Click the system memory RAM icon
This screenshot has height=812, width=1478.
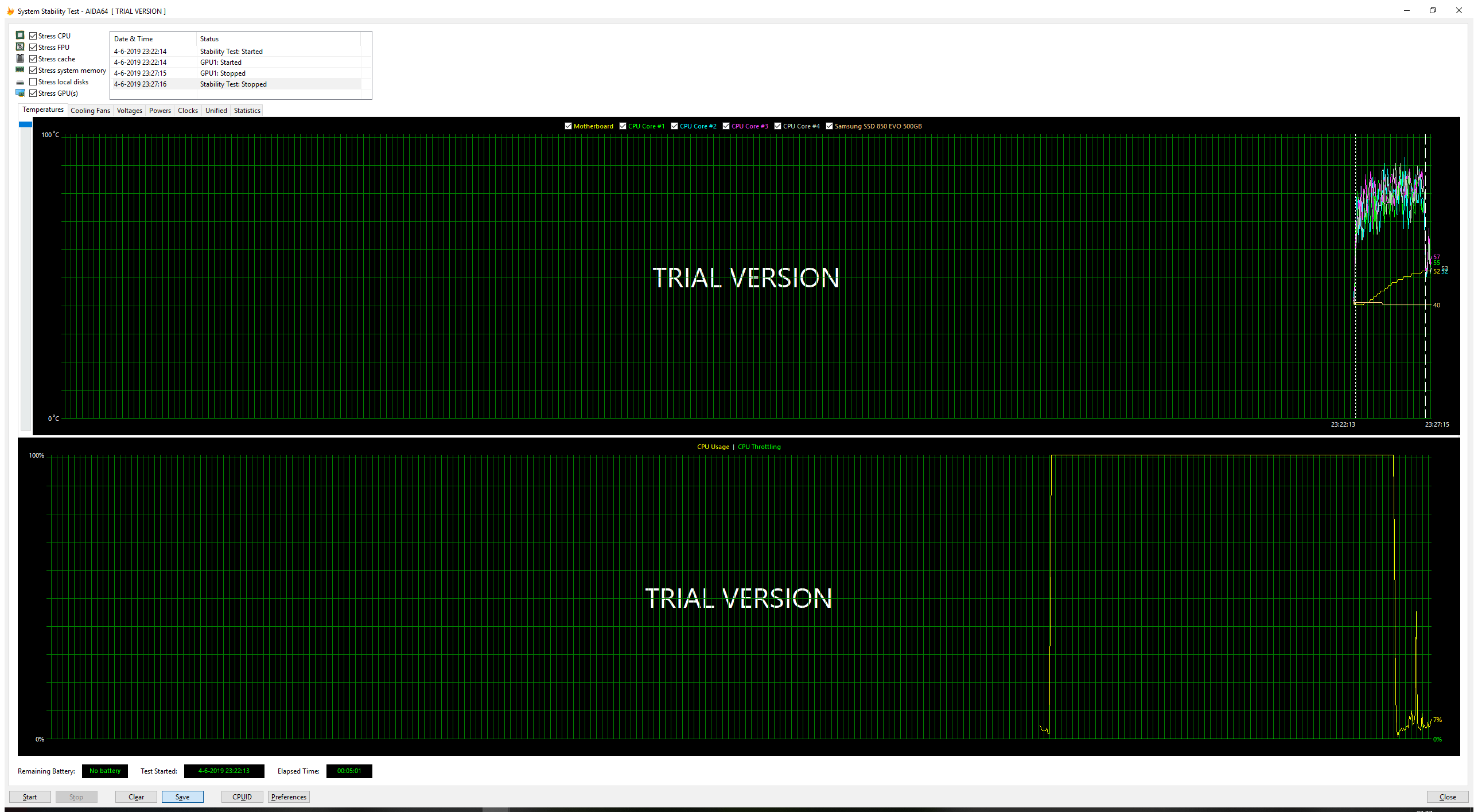point(20,70)
